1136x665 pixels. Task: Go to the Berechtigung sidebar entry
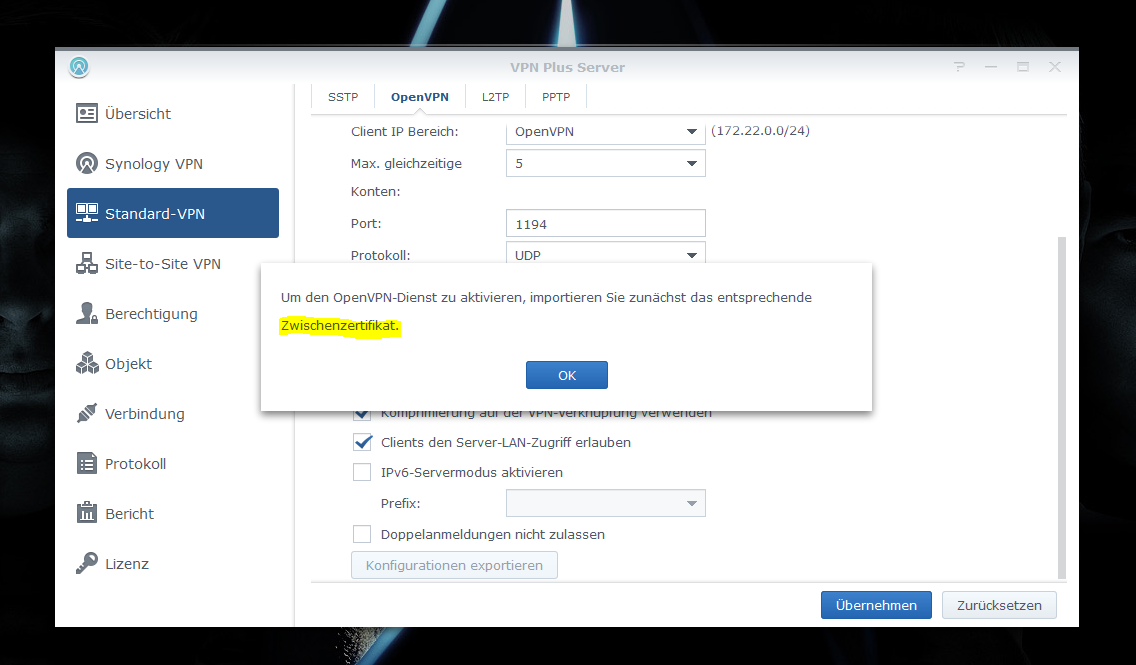(172, 313)
